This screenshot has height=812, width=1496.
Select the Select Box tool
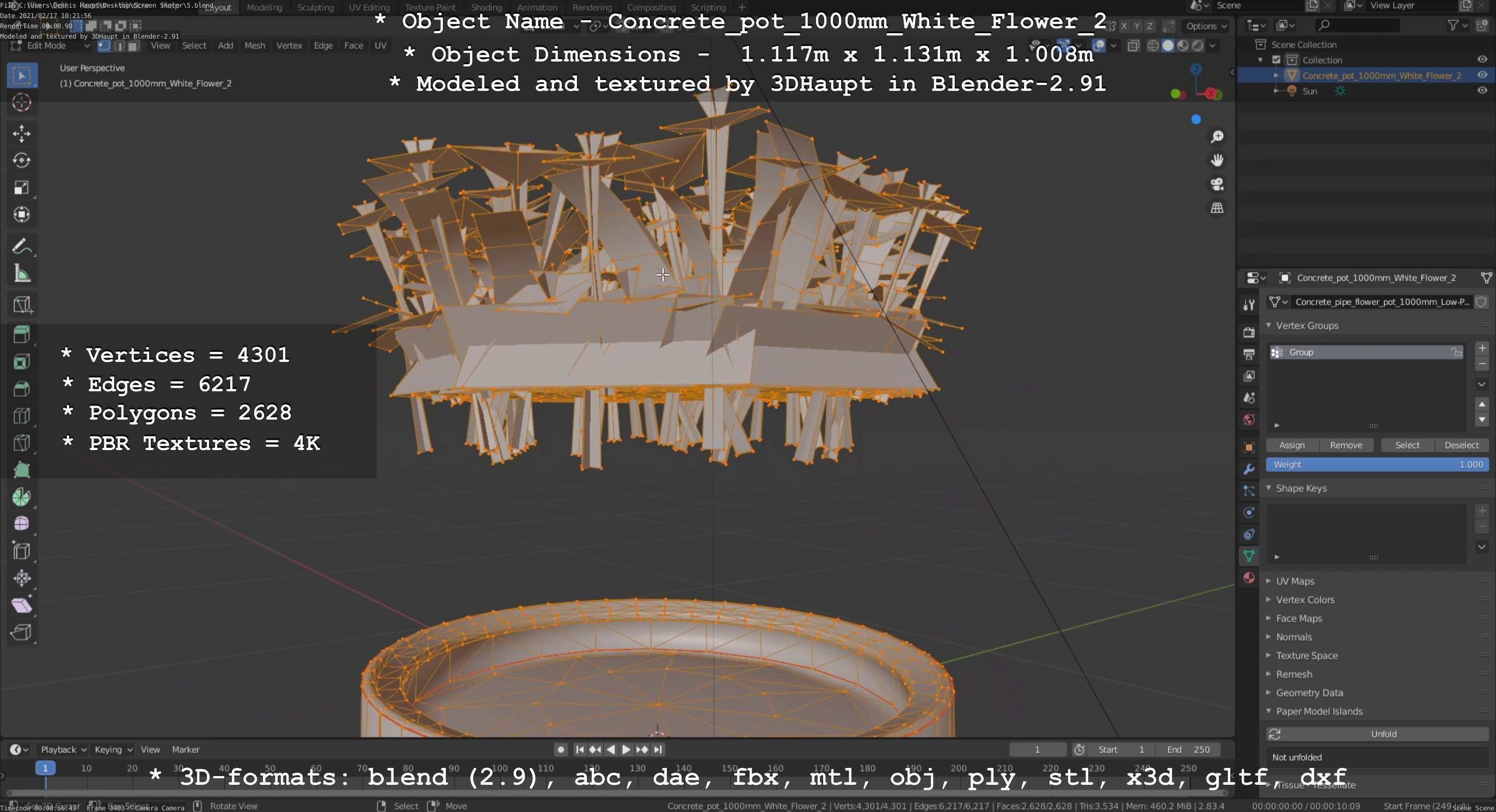(x=22, y=76)
